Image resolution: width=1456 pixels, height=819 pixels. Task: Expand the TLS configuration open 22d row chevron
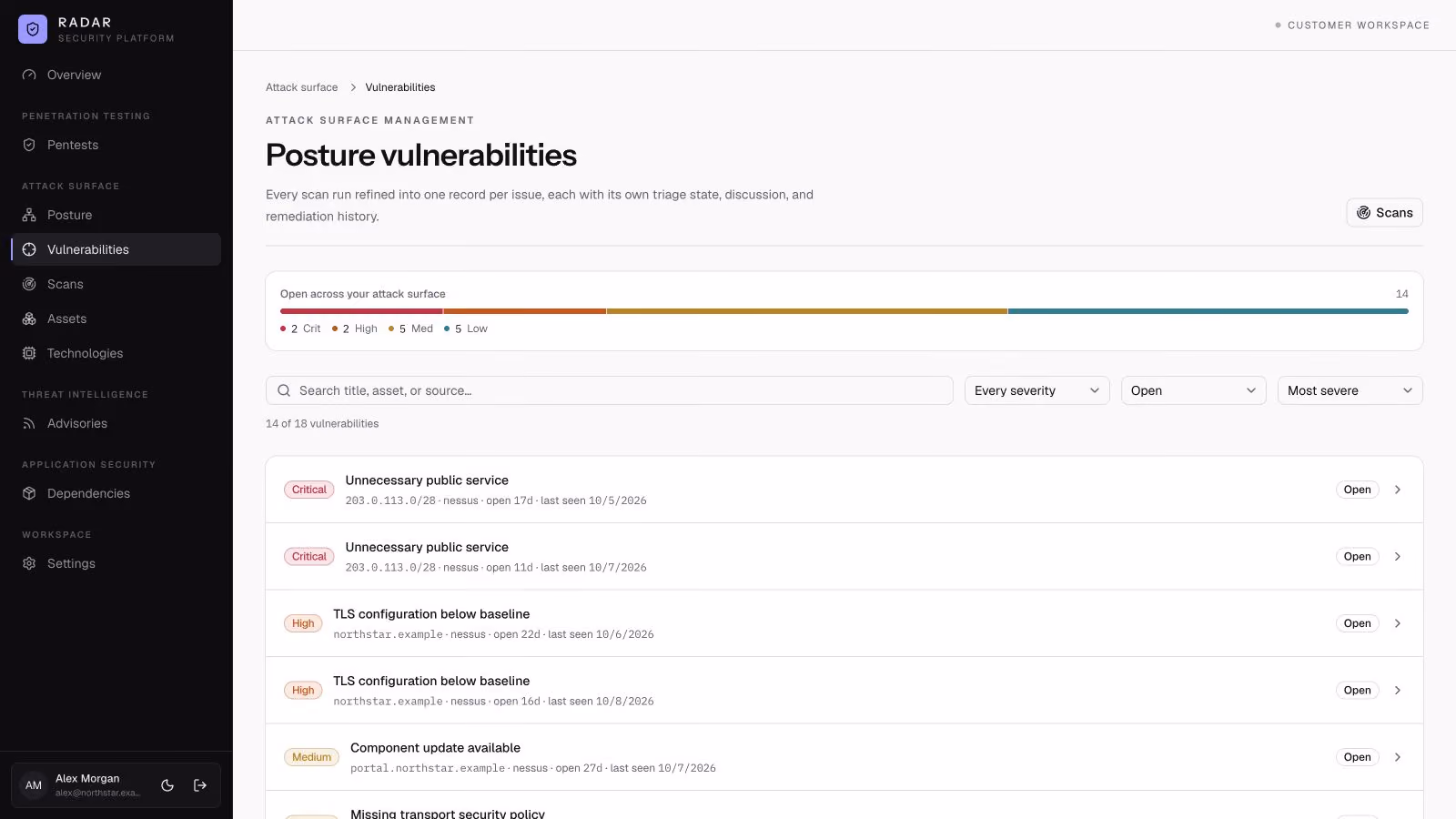click(1398, 623)
